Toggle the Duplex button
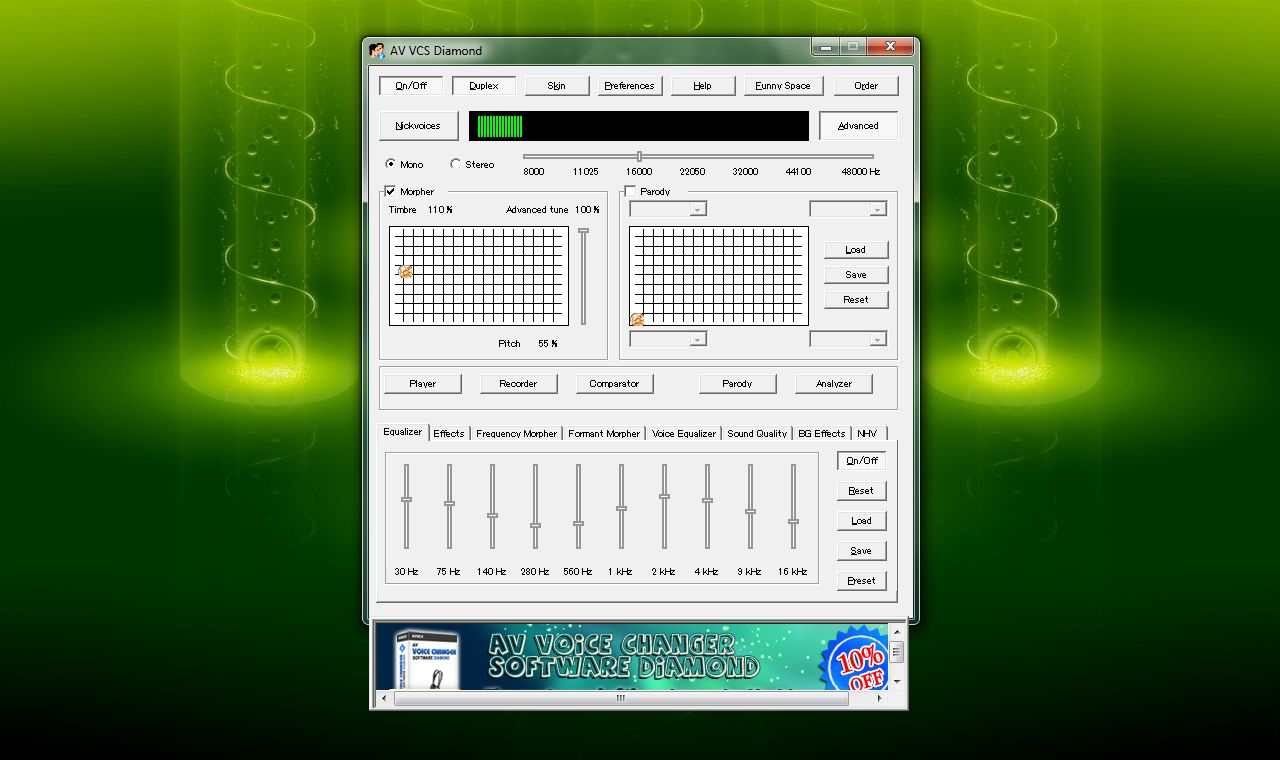The width and height of the screenshot is (1280, 760). (484, 86)
